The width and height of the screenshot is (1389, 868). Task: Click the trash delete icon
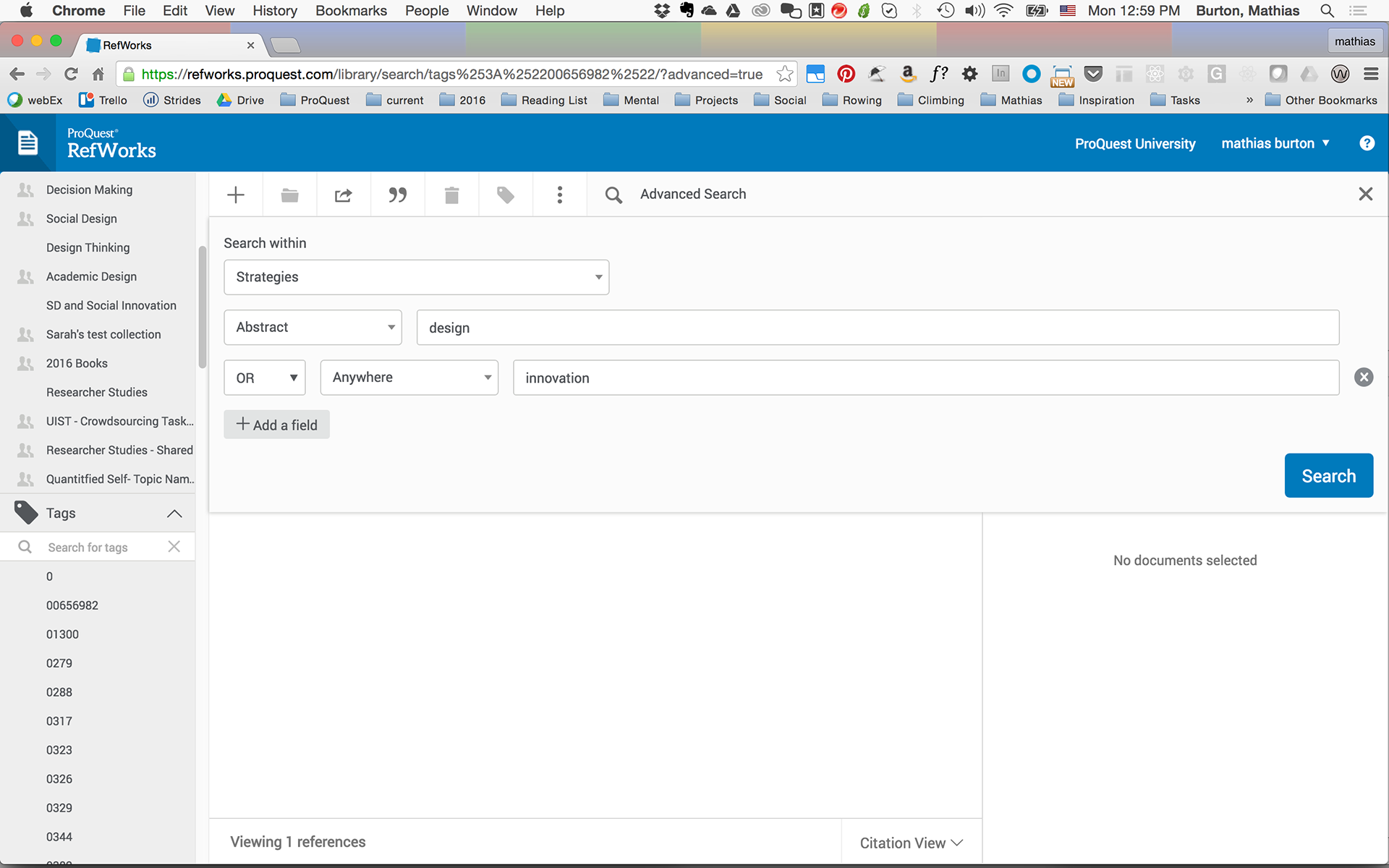[451, 195]
